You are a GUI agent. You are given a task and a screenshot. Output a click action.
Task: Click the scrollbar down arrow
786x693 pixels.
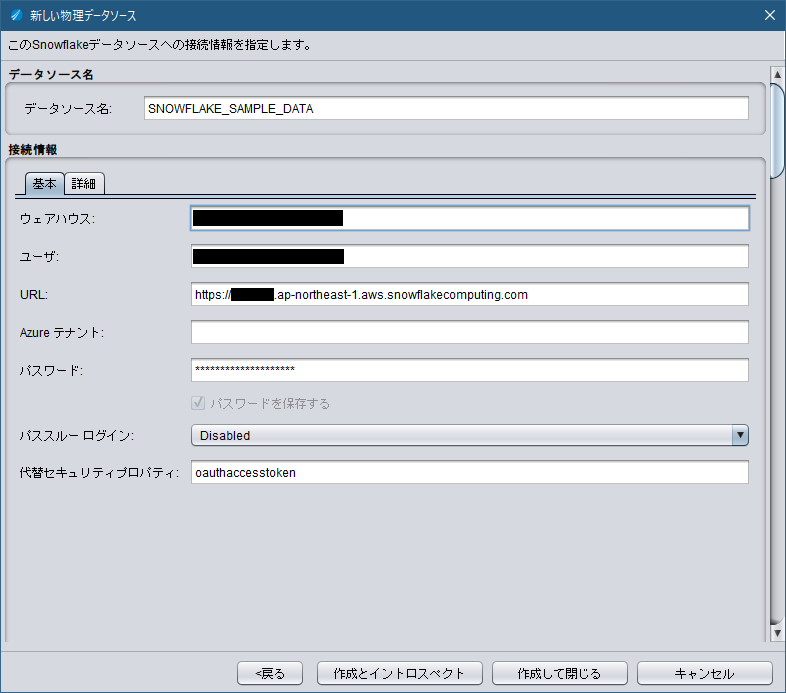coord(777,633)
